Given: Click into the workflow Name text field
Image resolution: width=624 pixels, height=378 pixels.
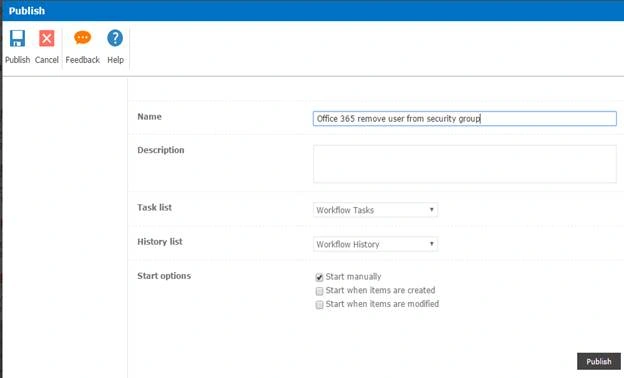Looking at the screenshot, I should [x=464, y=119].
